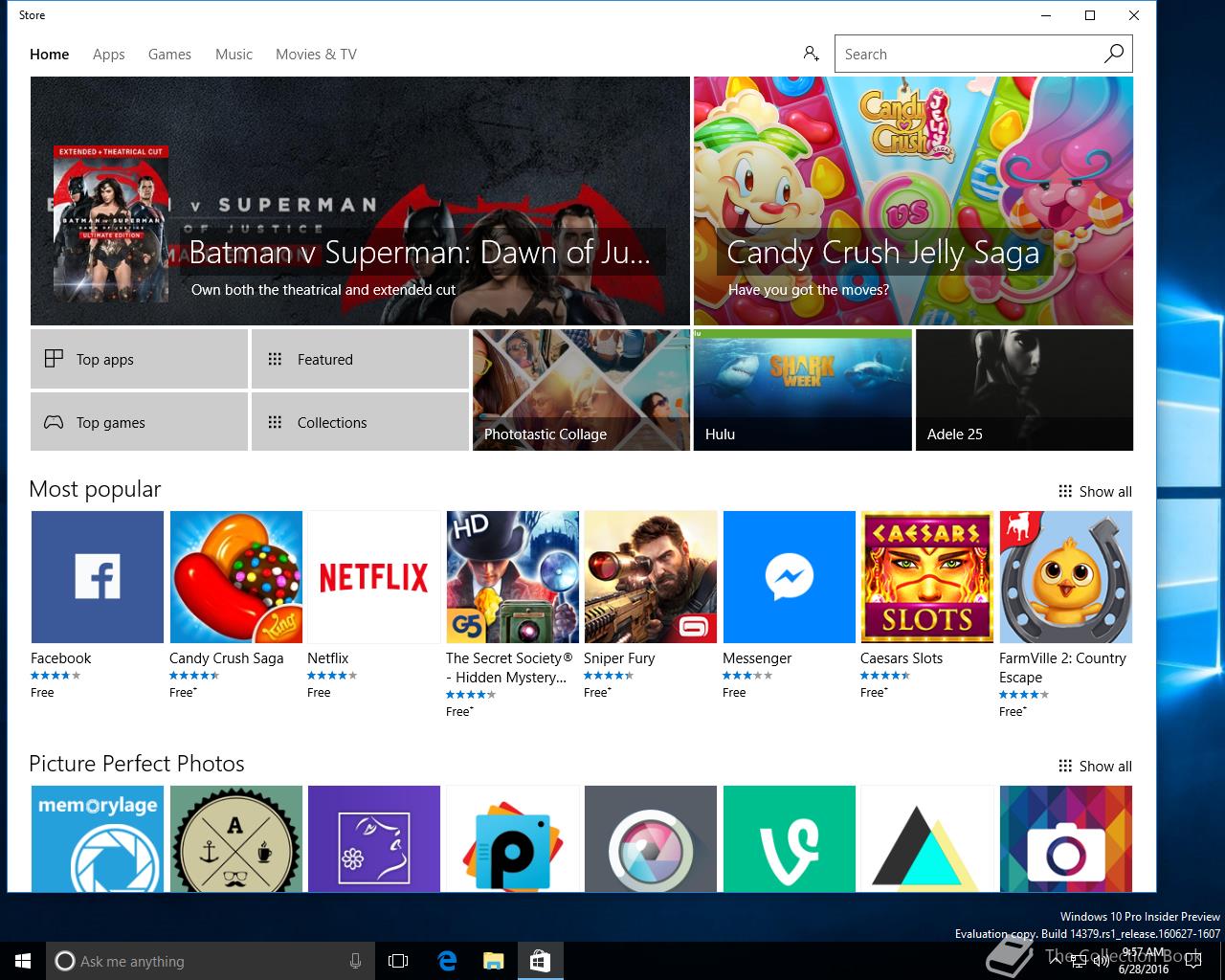The image size is (1225, 980).
Task: Open the Batman v Superman featured banner
Action: pos(360,201)
